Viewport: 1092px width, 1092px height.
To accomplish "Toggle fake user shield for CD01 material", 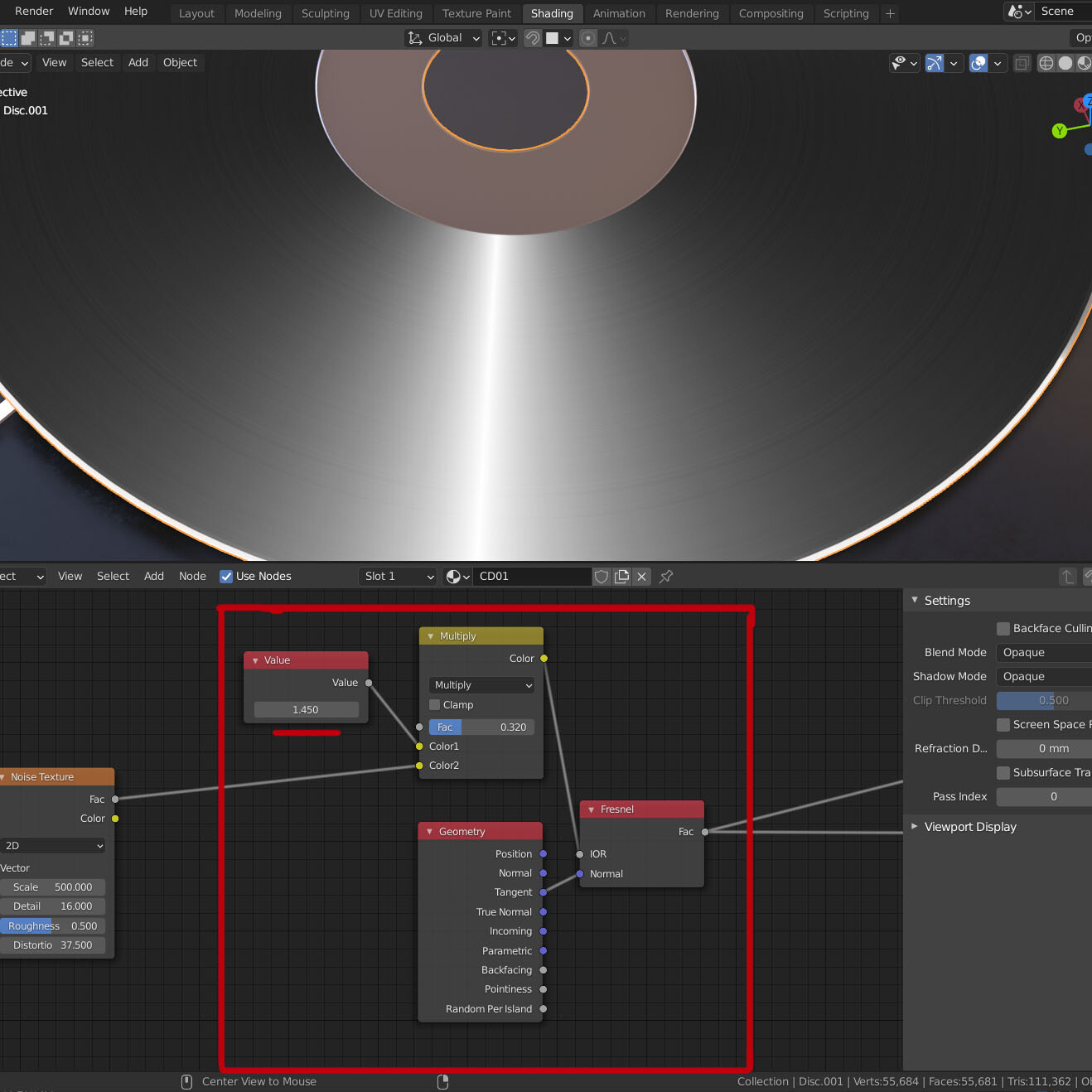I will point(602,577).
